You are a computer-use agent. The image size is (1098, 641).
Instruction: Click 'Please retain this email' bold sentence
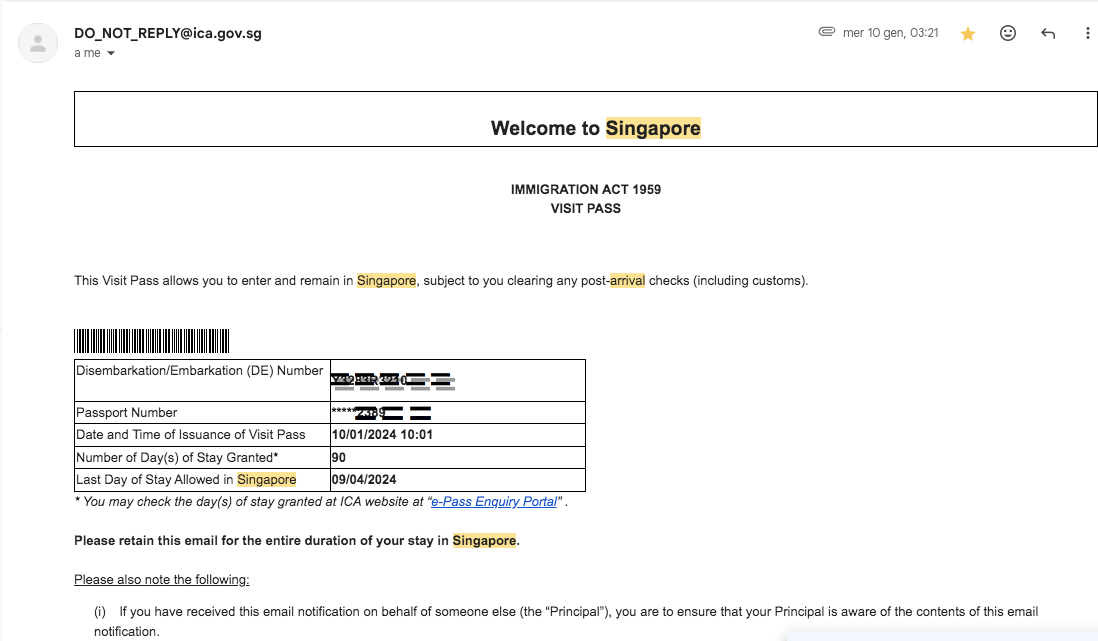click(297, 541)
